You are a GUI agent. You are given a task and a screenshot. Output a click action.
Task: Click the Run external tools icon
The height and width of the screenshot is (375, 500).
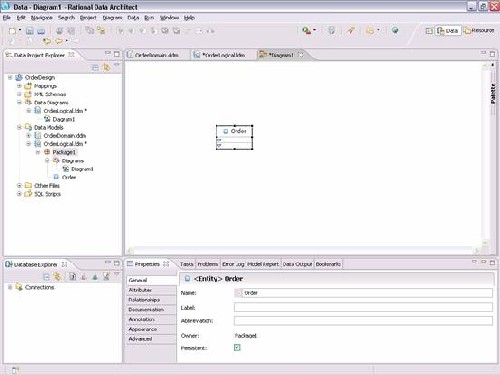(306, 31)
